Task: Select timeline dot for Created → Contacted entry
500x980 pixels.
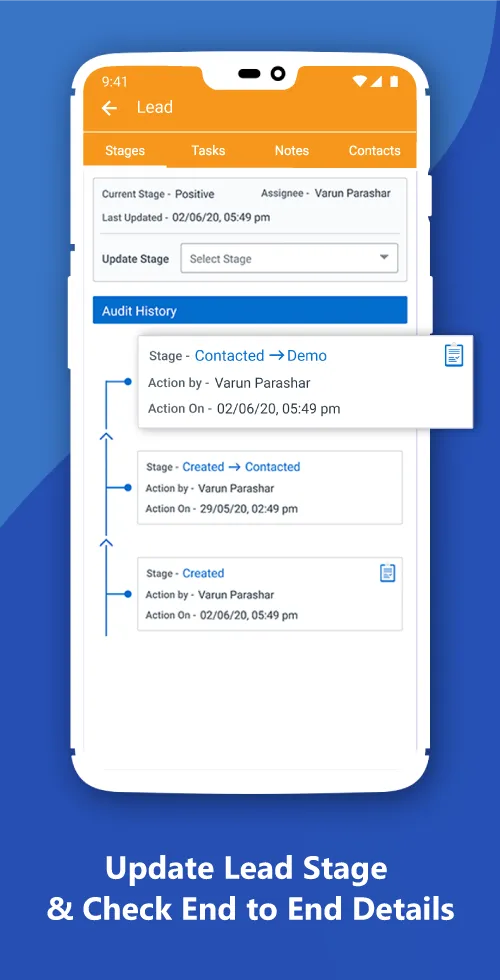Action: (128, 487)
